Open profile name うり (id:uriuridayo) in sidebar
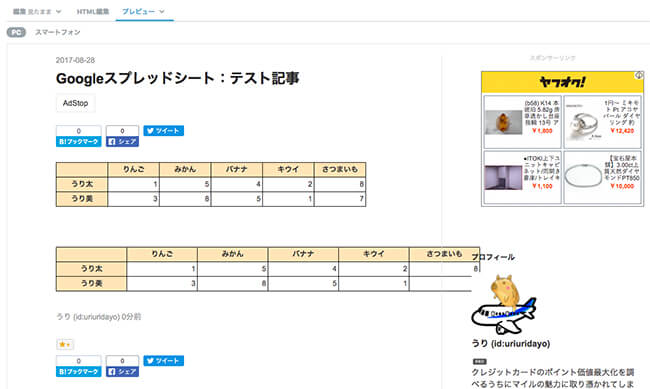 pos(511,344)
